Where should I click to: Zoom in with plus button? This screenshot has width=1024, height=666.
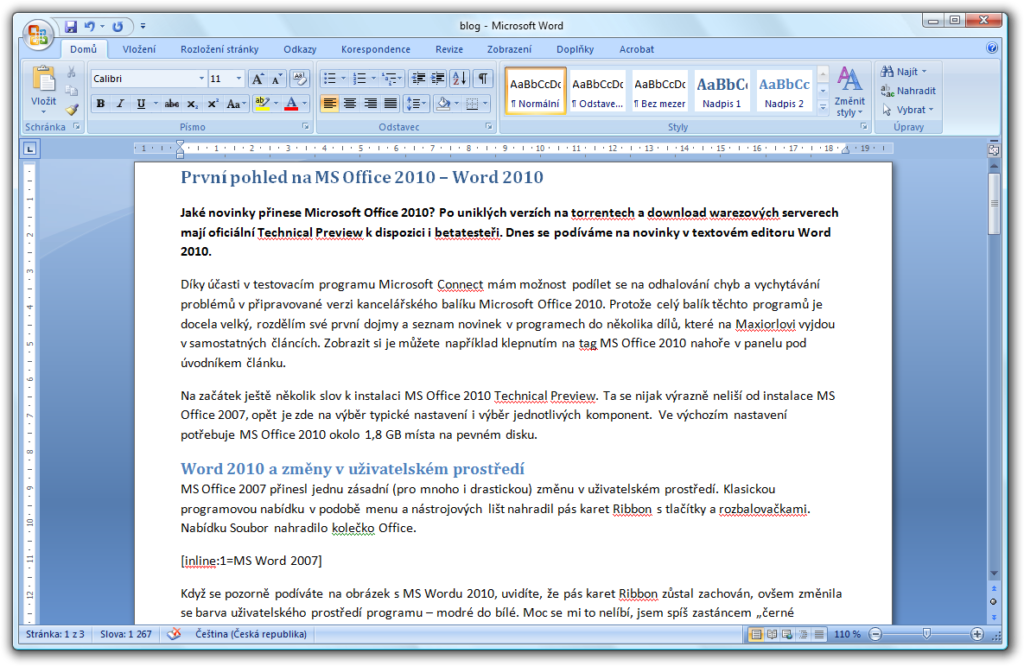977,634
